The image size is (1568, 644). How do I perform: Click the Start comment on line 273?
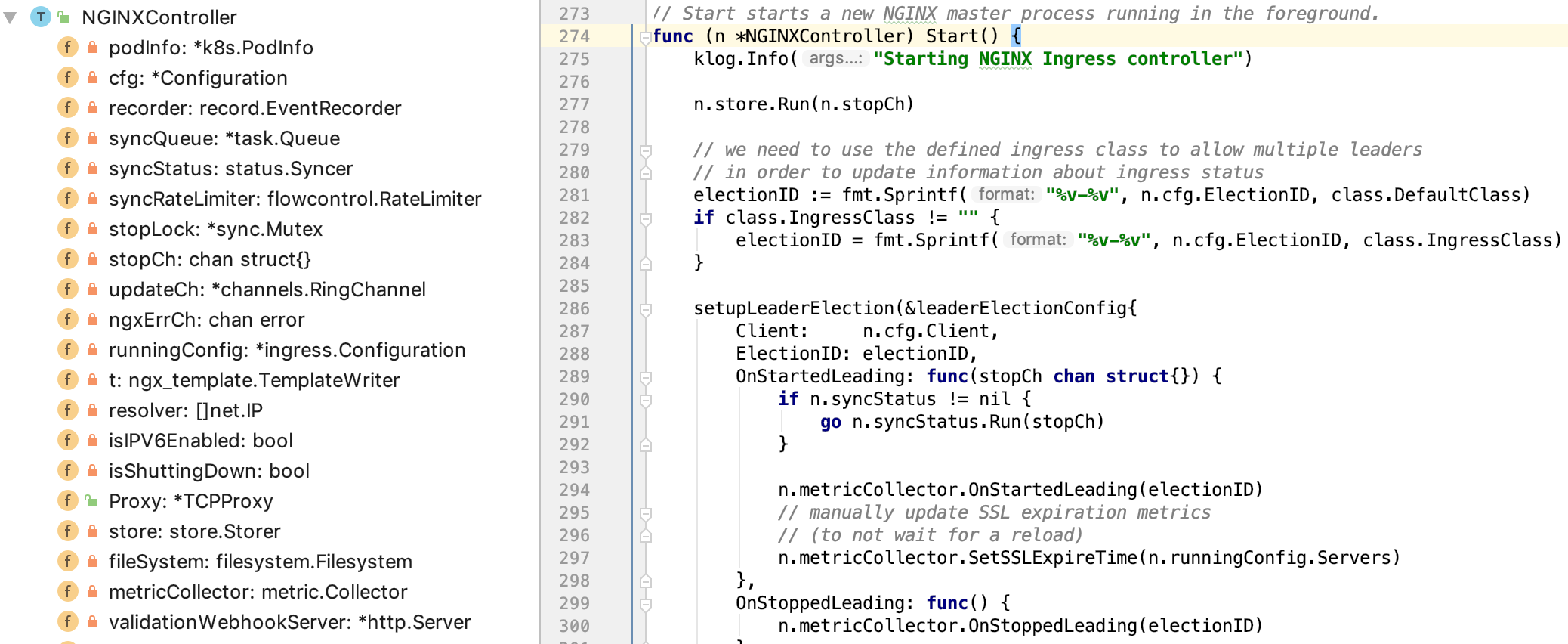click(x=1016, y=14)
